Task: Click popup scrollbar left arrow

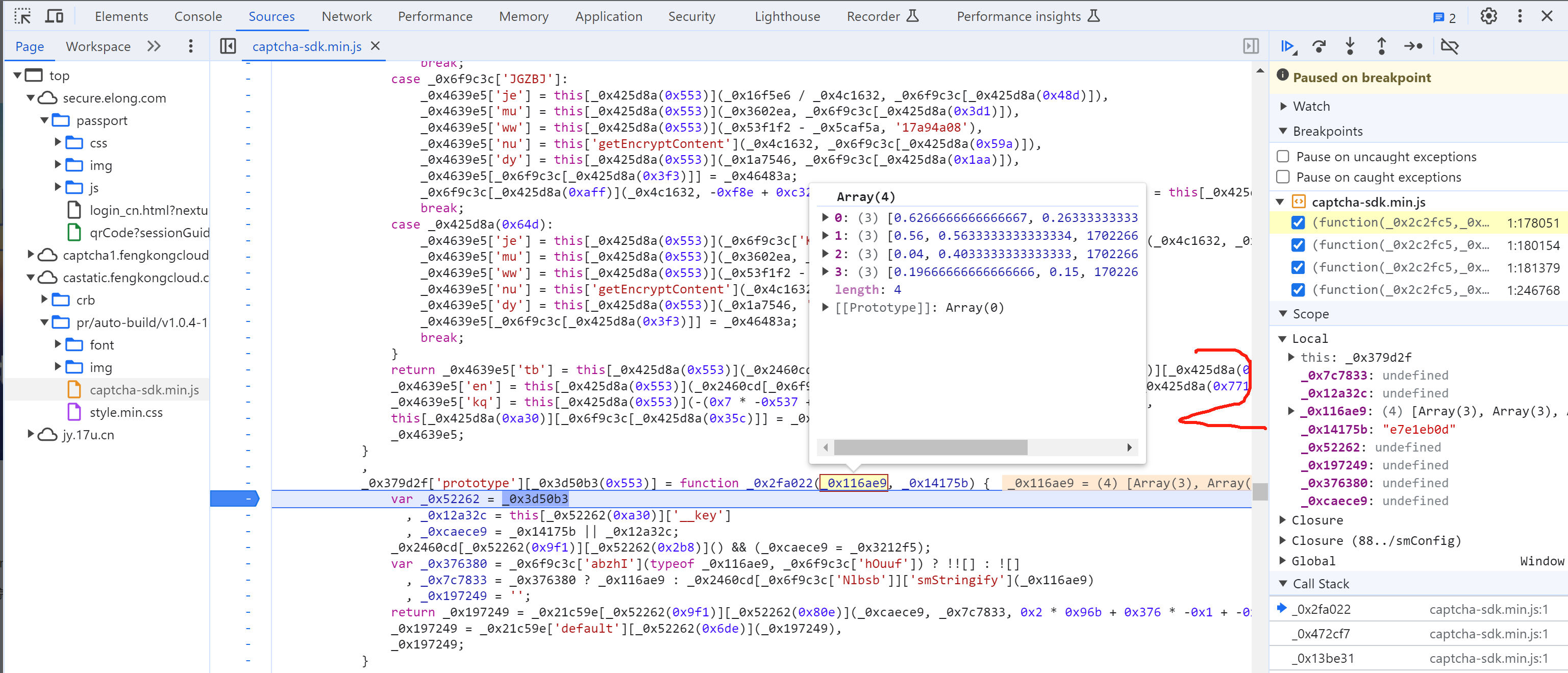Action: click(x=826, y=448)
